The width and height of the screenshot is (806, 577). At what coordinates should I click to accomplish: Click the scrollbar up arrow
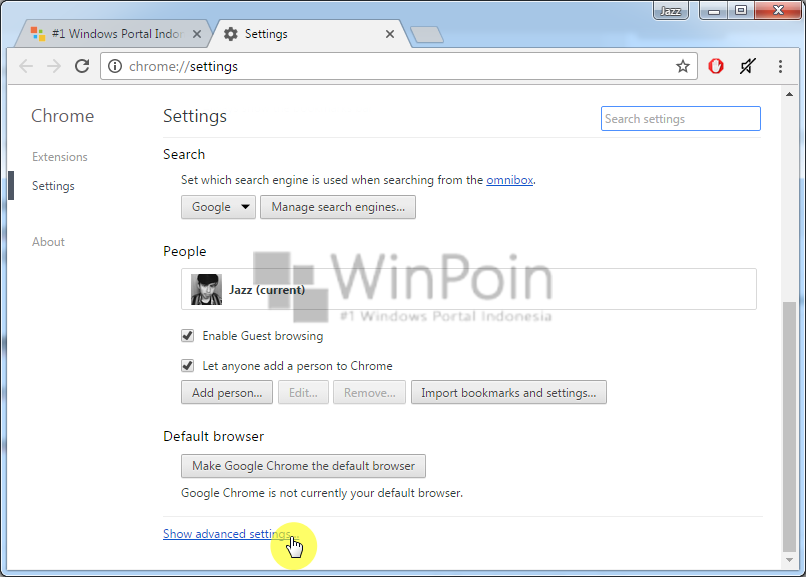coord(790,94)
